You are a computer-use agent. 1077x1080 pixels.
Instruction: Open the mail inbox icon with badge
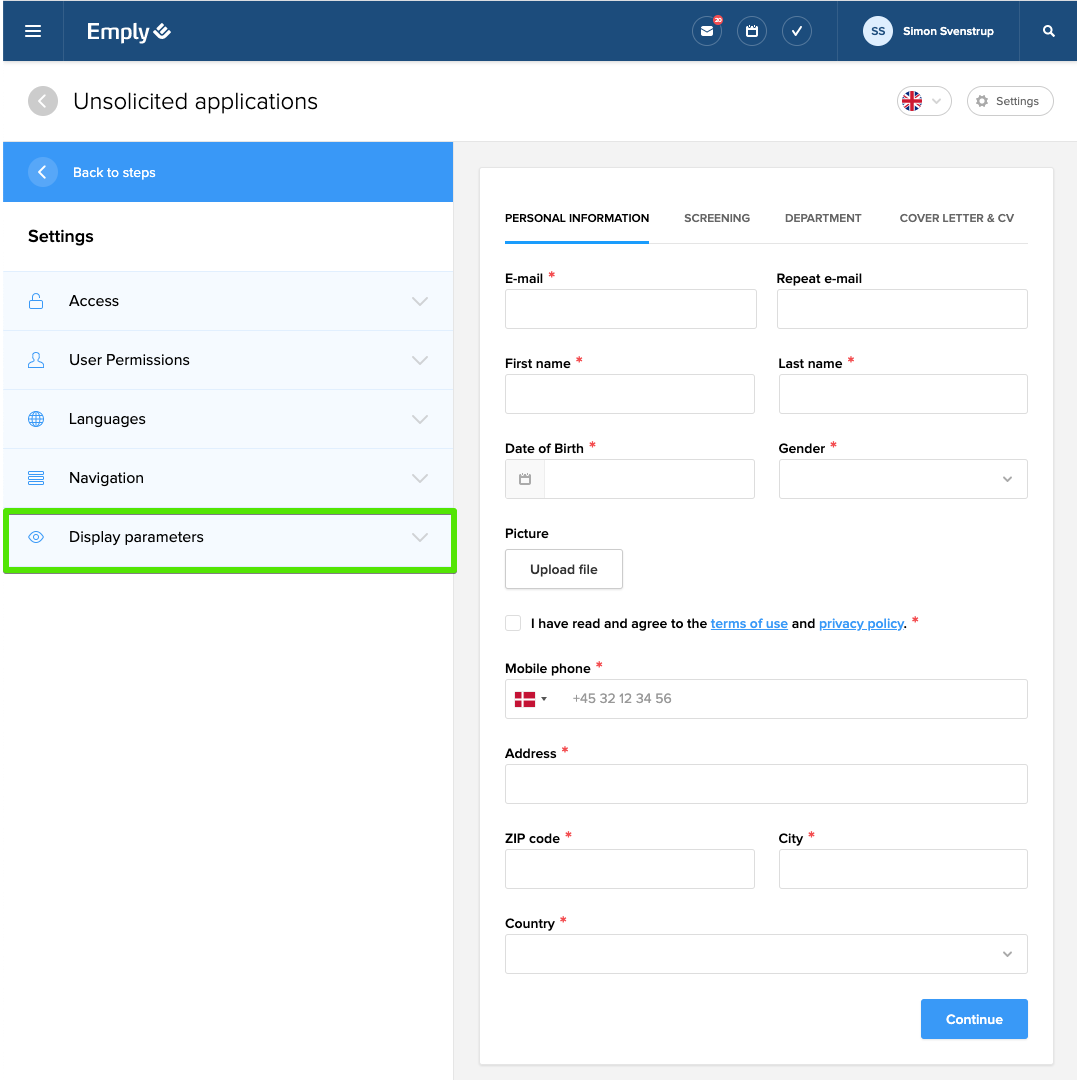click(707, 31)
